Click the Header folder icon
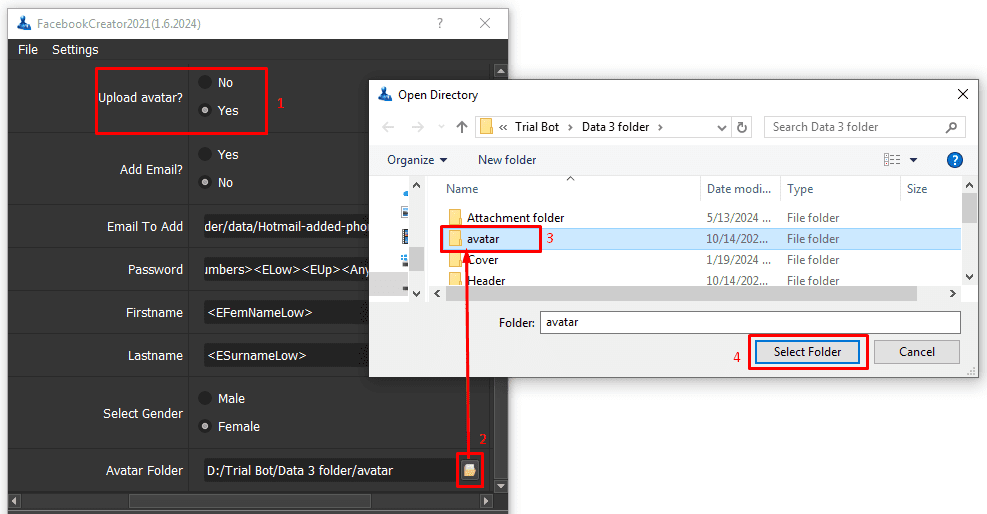This screenshot has width=987, height=514. 455,280
